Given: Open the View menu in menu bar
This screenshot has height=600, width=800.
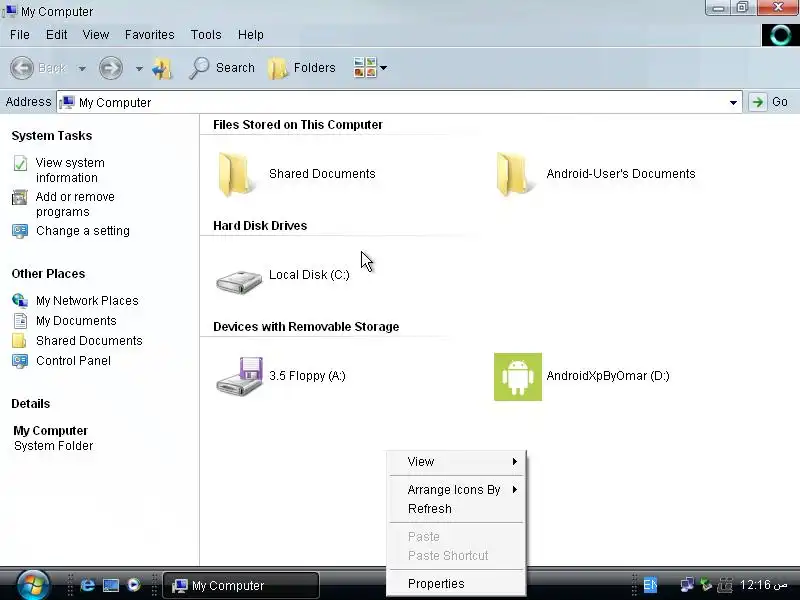Looking at the screenshot, I should pyautogui.click(x=96, y=35).
